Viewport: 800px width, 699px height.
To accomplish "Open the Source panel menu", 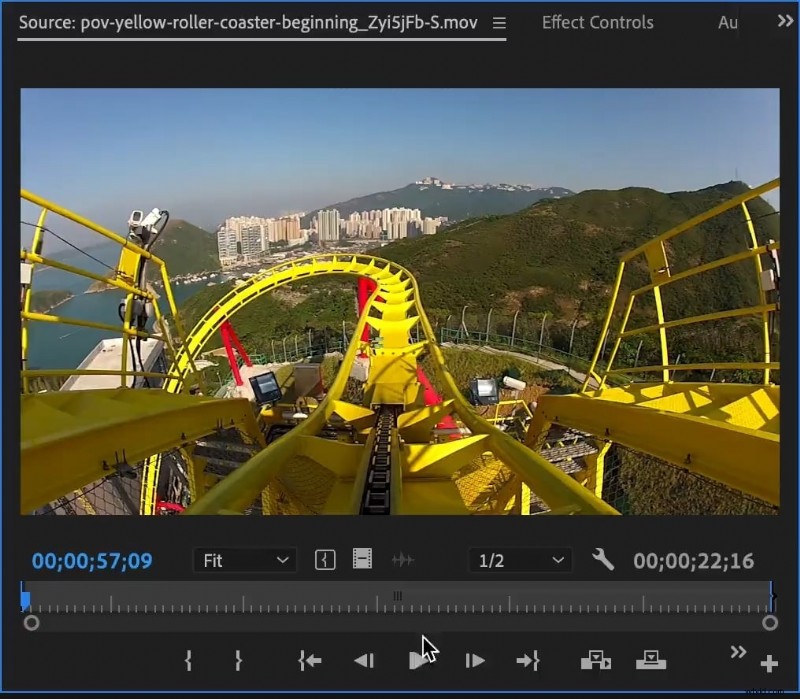I will pos(497,22).
